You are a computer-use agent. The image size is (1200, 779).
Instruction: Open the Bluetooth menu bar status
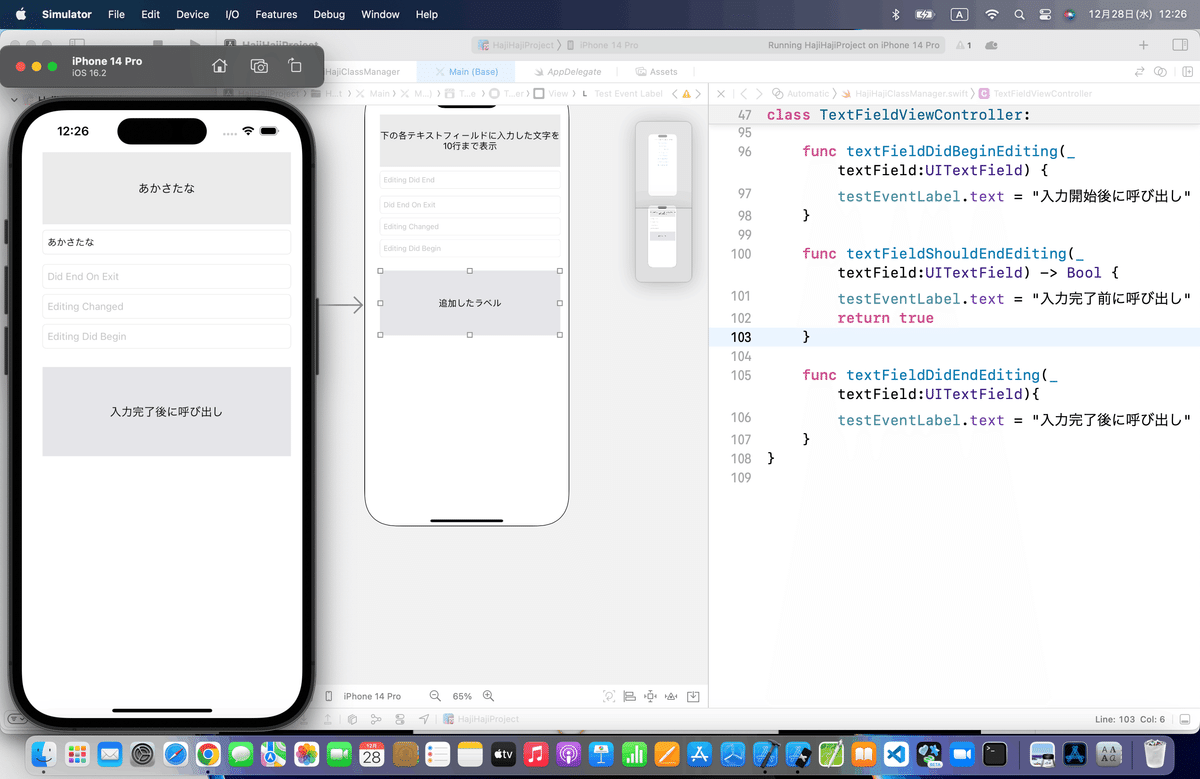(x=896, y=15)
